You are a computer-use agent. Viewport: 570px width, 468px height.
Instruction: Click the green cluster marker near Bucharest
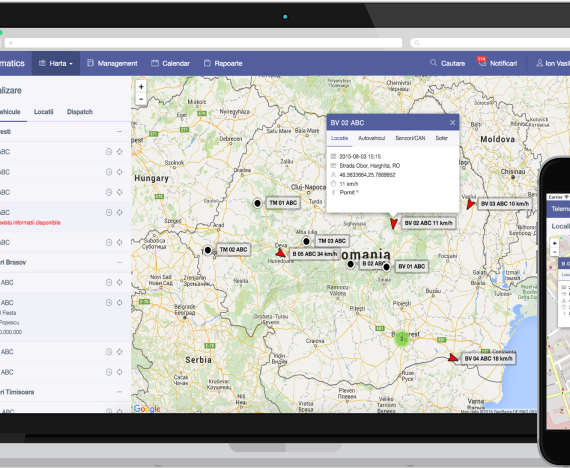point(402,339)
